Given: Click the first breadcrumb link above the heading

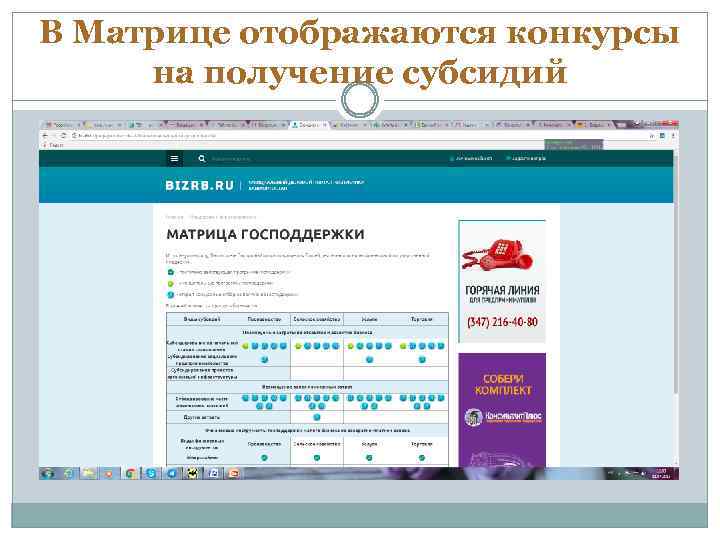Looking at the screenshot, I should 174,217.
